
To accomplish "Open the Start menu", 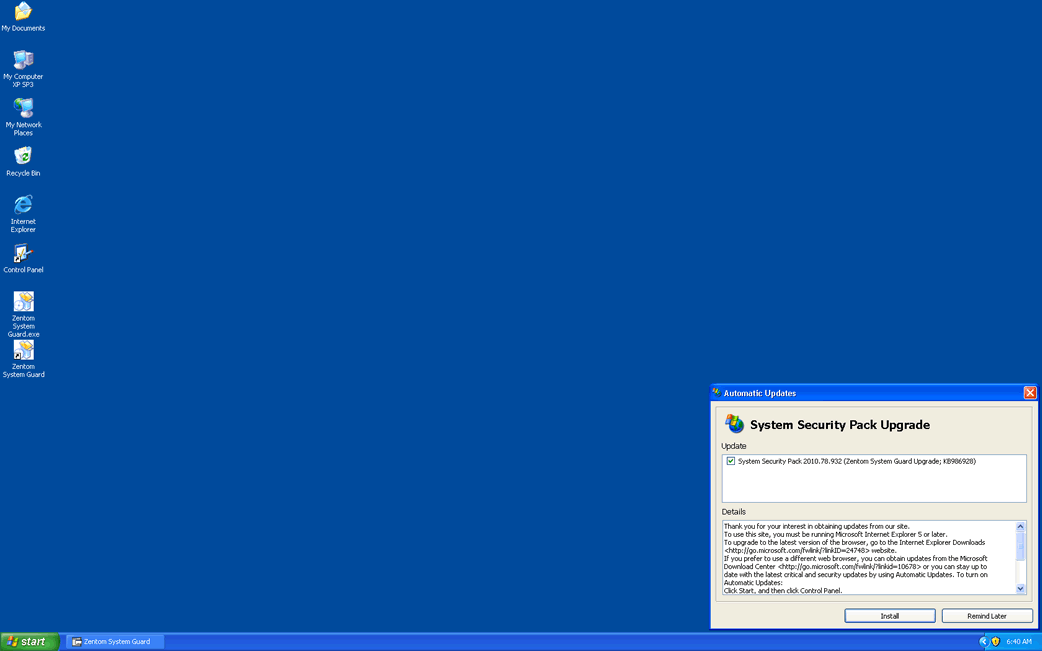I will pyautogui.click(x=29, y=641).
